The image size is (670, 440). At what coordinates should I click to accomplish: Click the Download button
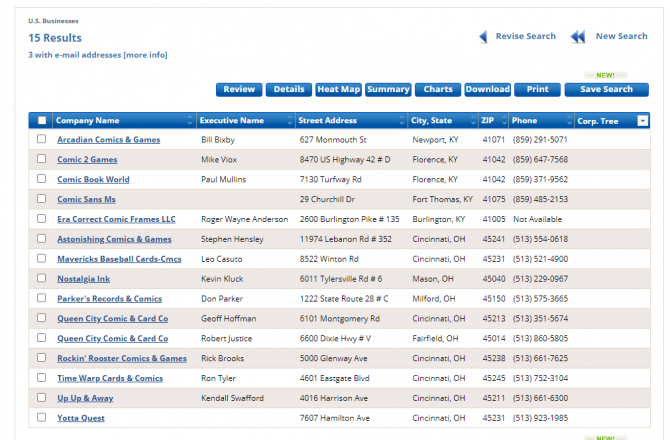point(488,89)
